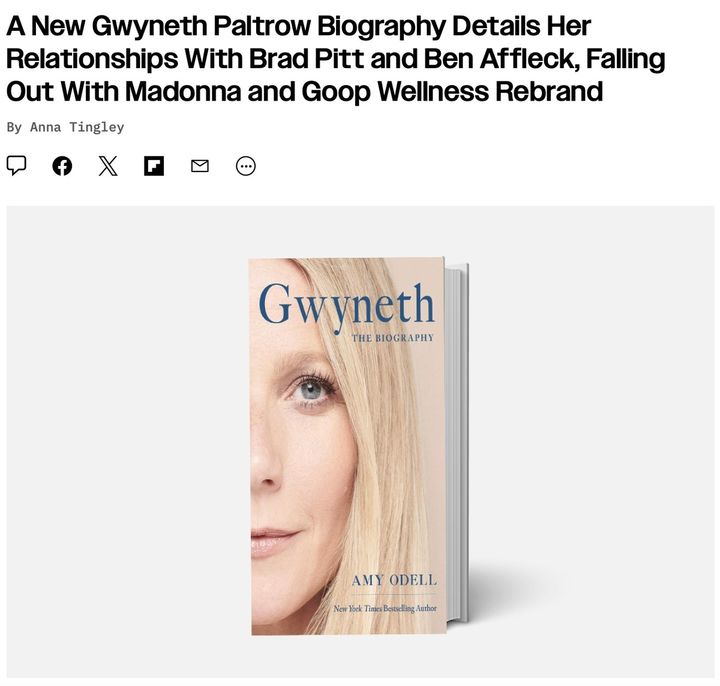Image resolution: width=720 pixels, height=686 pixels.
Task: Open Anna Tingley's author page
Action: [77, 127]
